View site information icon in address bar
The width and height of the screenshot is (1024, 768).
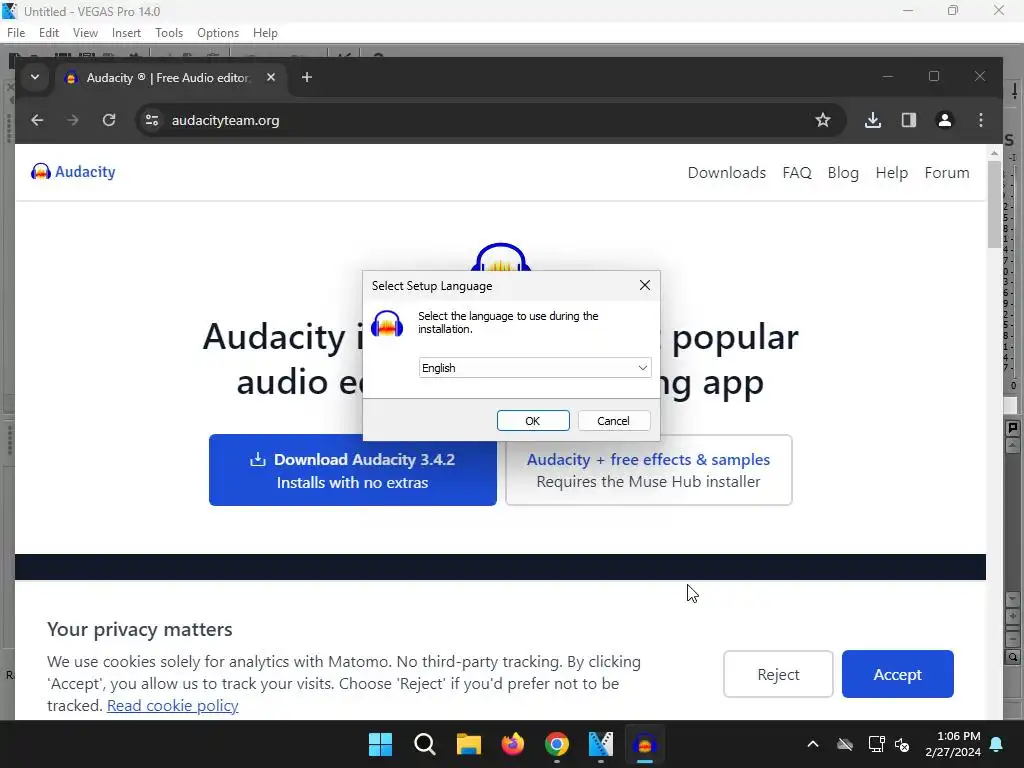(152, 120)
